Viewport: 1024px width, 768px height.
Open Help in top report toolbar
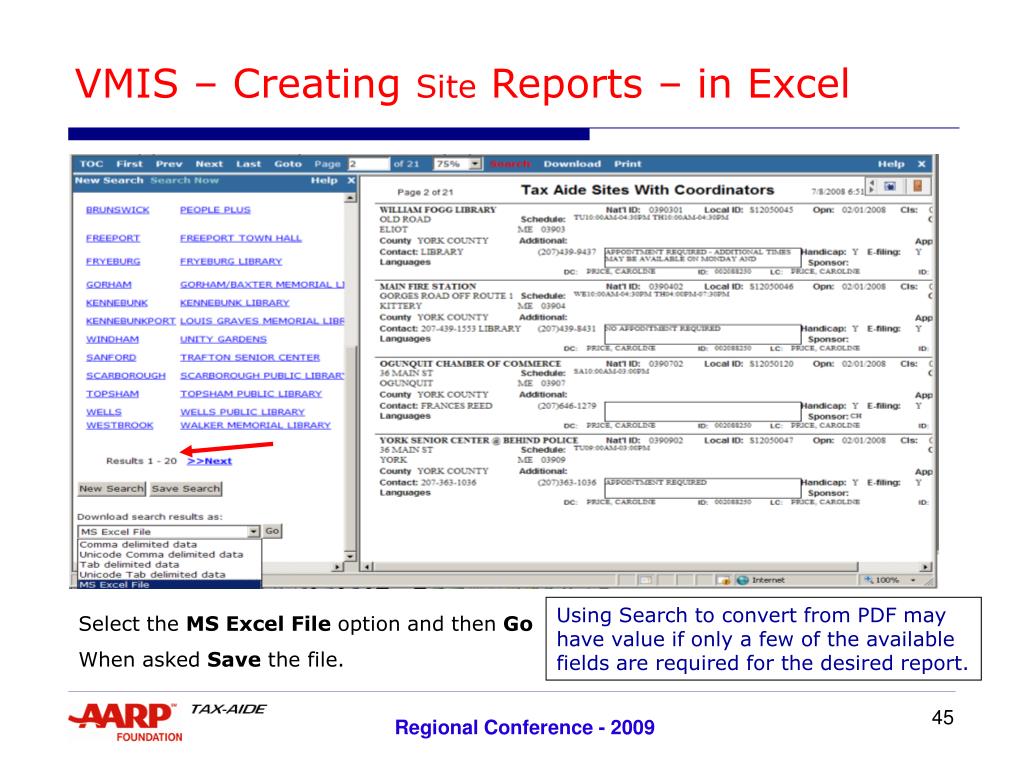coord(891,164)
